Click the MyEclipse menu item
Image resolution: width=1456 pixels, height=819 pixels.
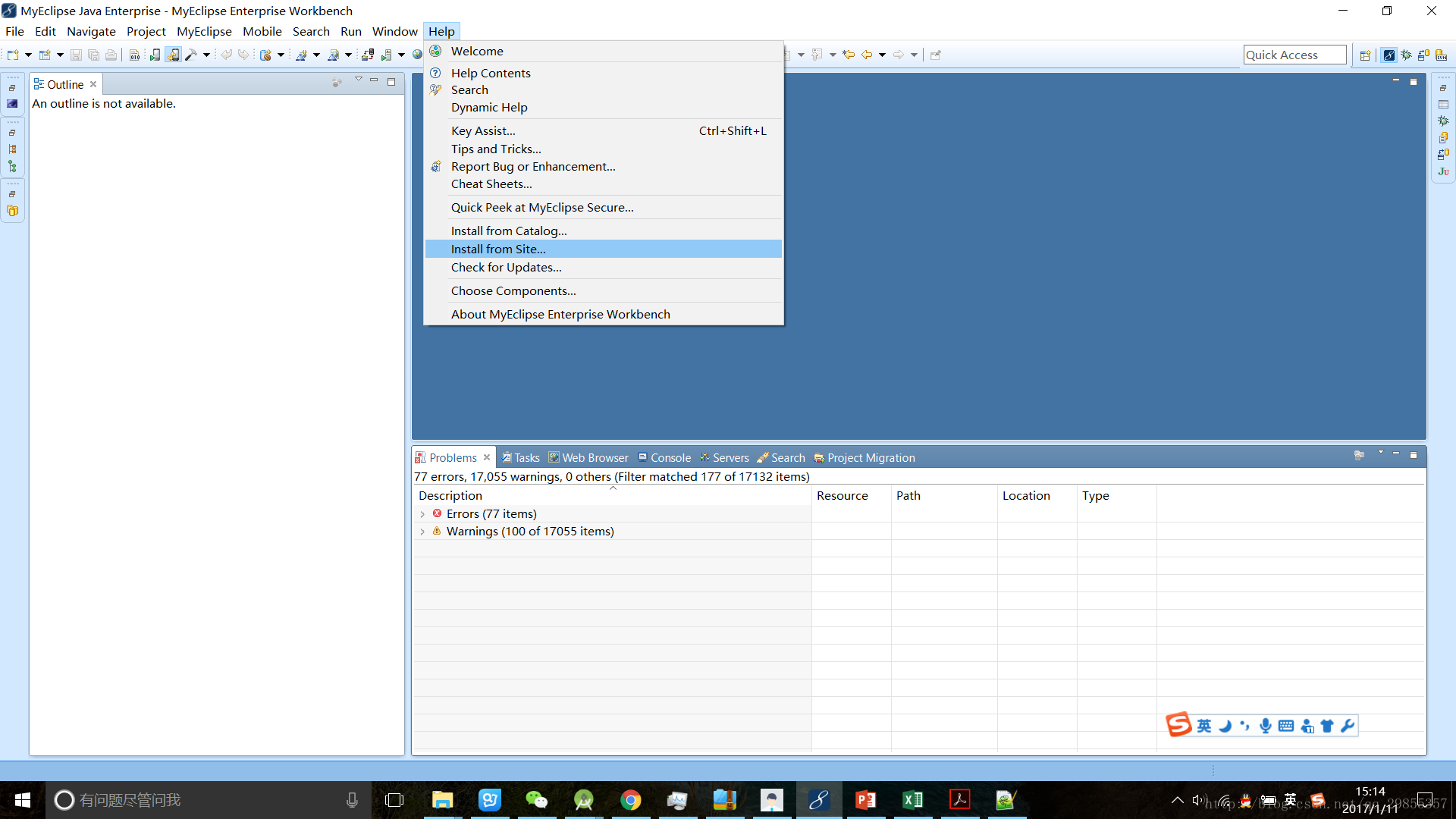203,31
